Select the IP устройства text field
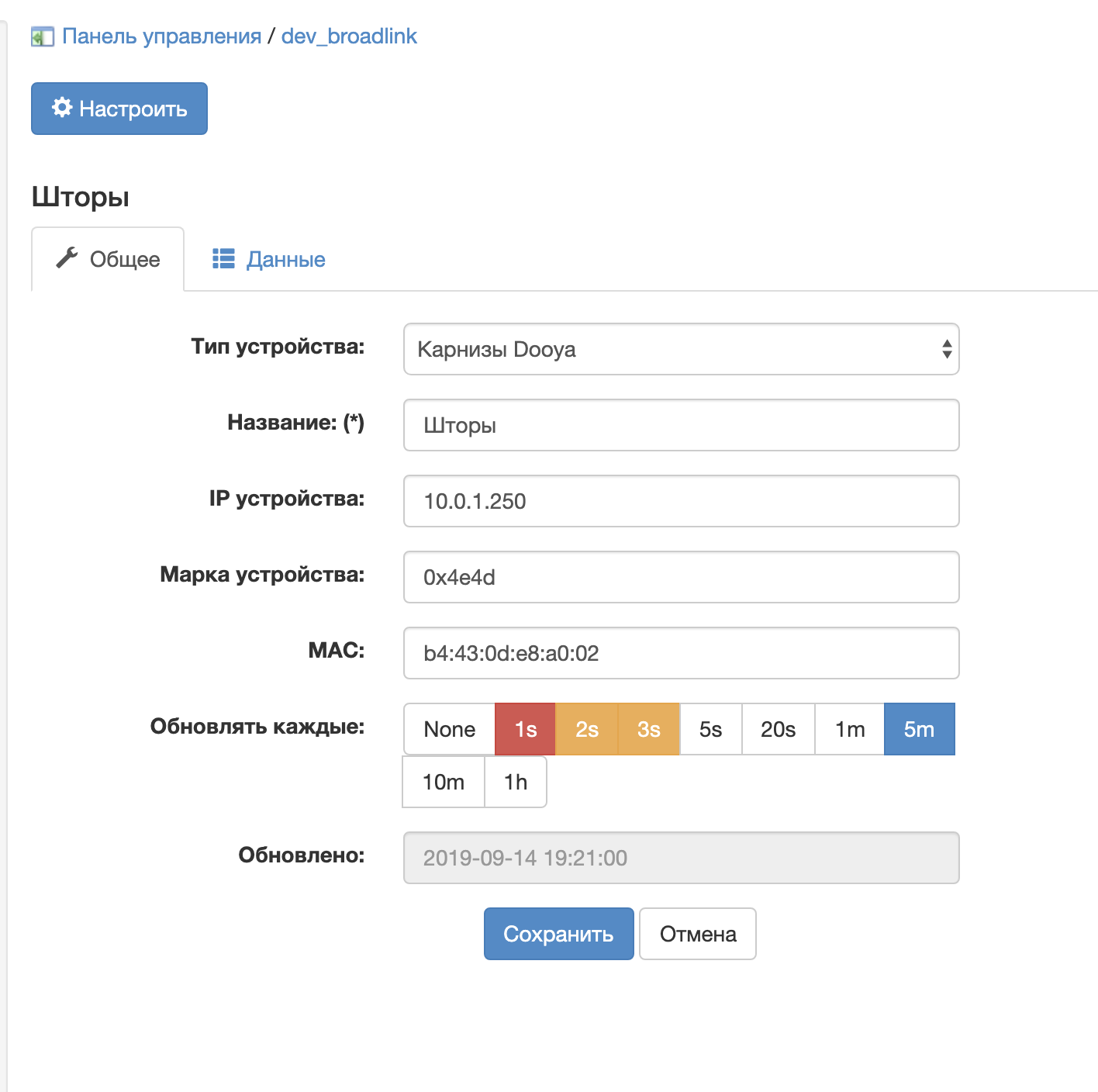 point(681,501)
